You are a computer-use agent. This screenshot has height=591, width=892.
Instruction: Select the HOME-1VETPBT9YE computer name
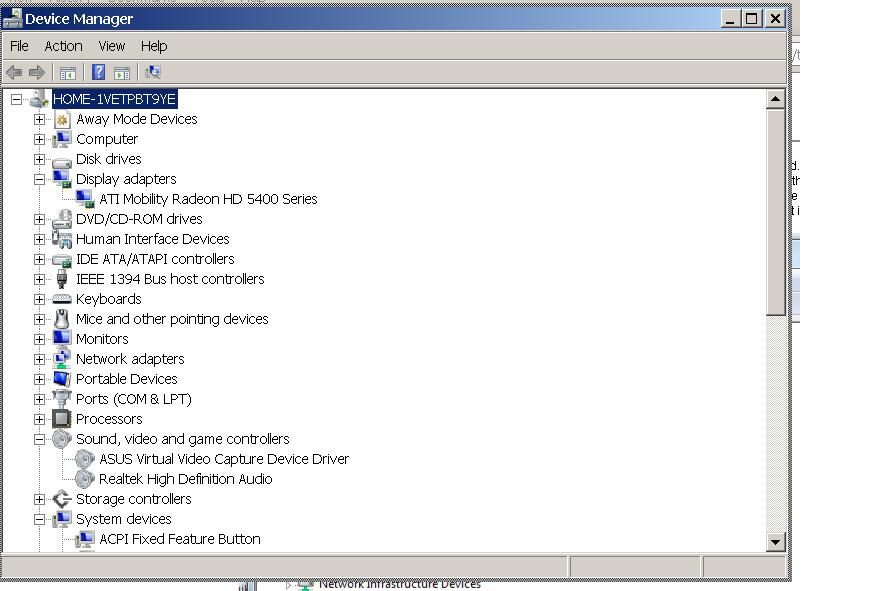(114, 99)
